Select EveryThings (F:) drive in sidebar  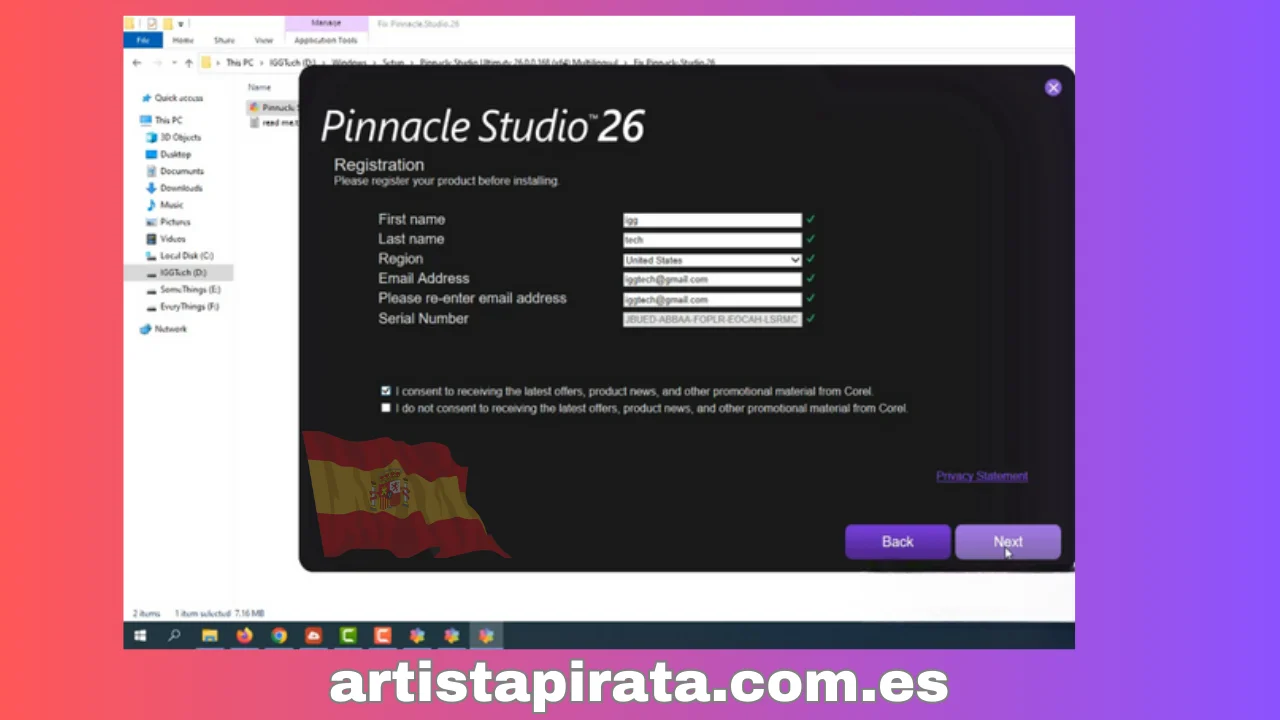(182, 307)
